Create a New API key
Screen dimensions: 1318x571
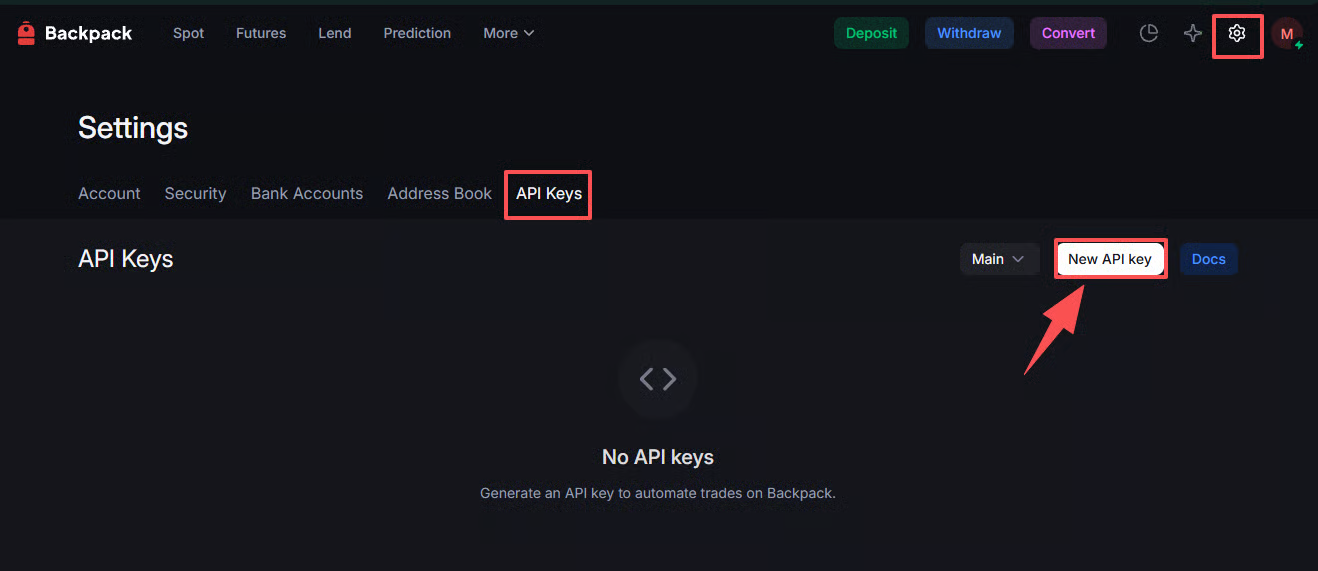pos(1110,259)
